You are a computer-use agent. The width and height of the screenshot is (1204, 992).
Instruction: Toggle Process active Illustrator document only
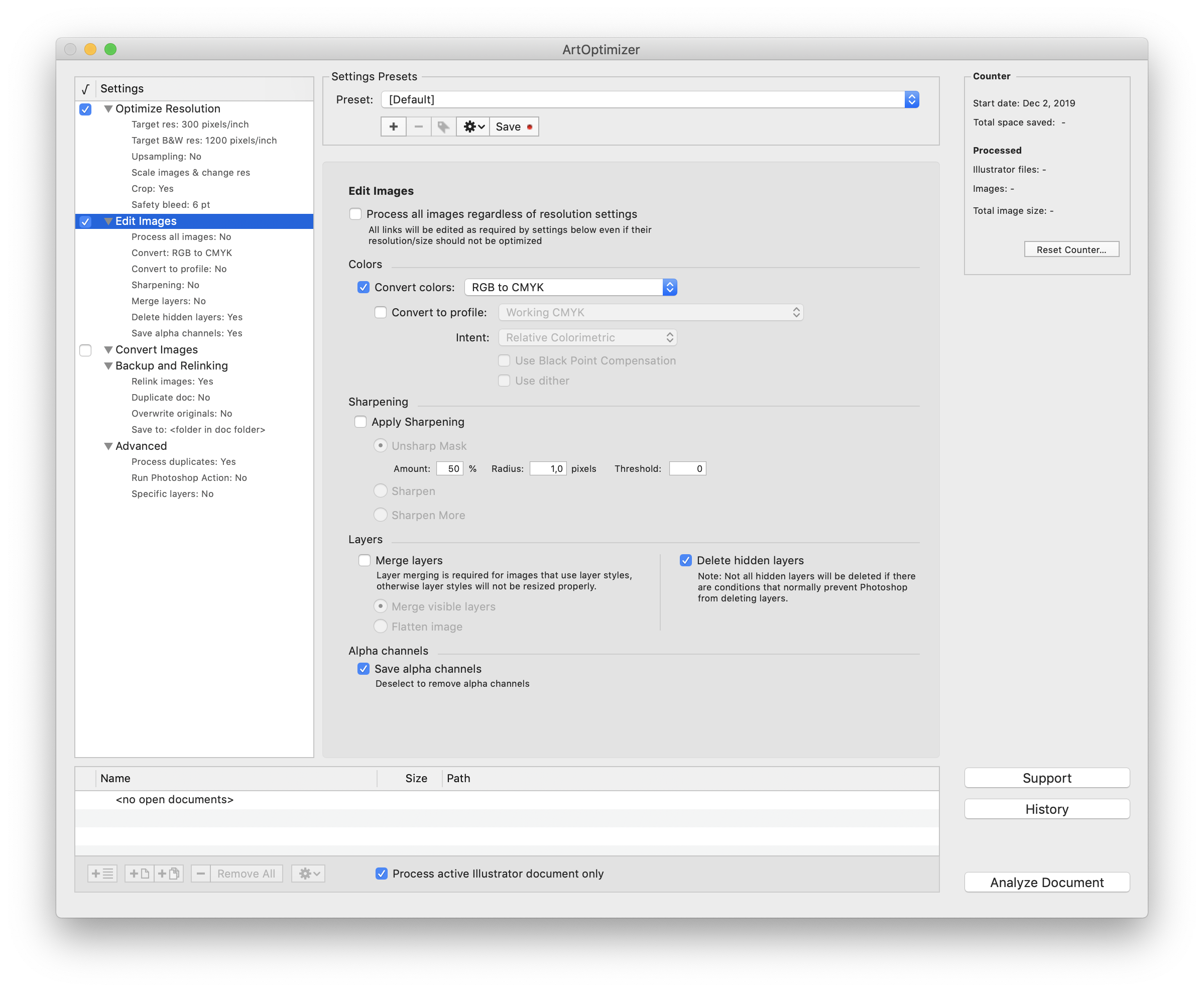pyautogui.click(x=382, y=873)
